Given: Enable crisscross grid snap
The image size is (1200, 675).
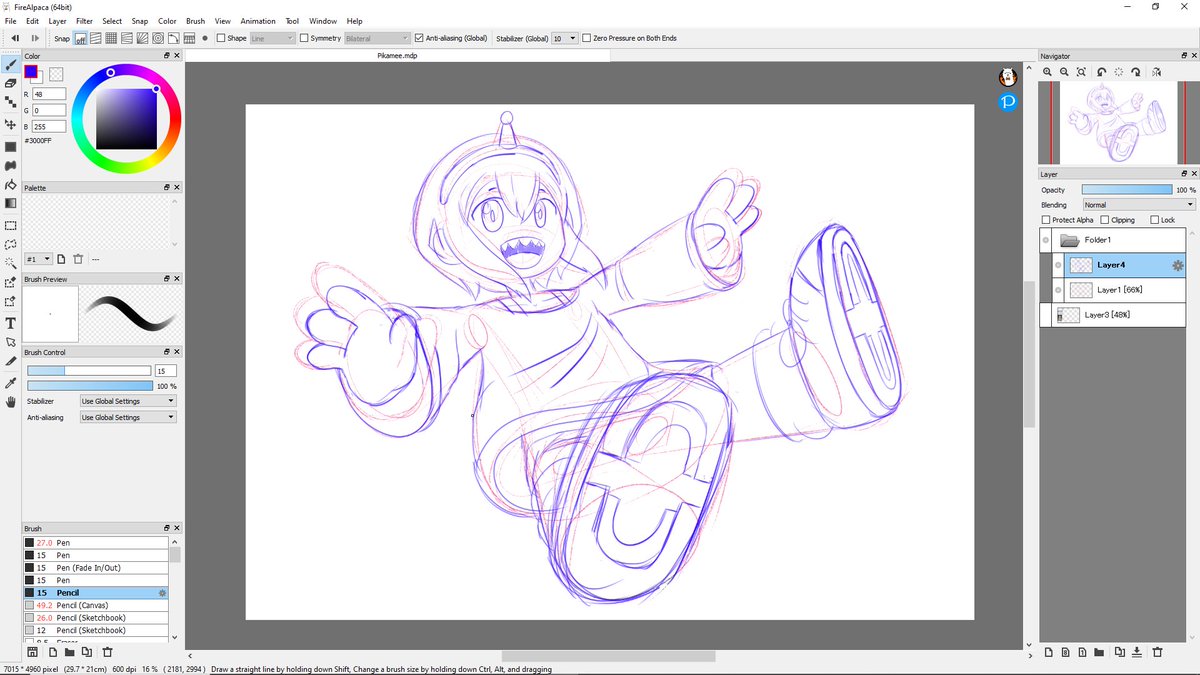Looking at the screenshot, I should coord(111,38).
